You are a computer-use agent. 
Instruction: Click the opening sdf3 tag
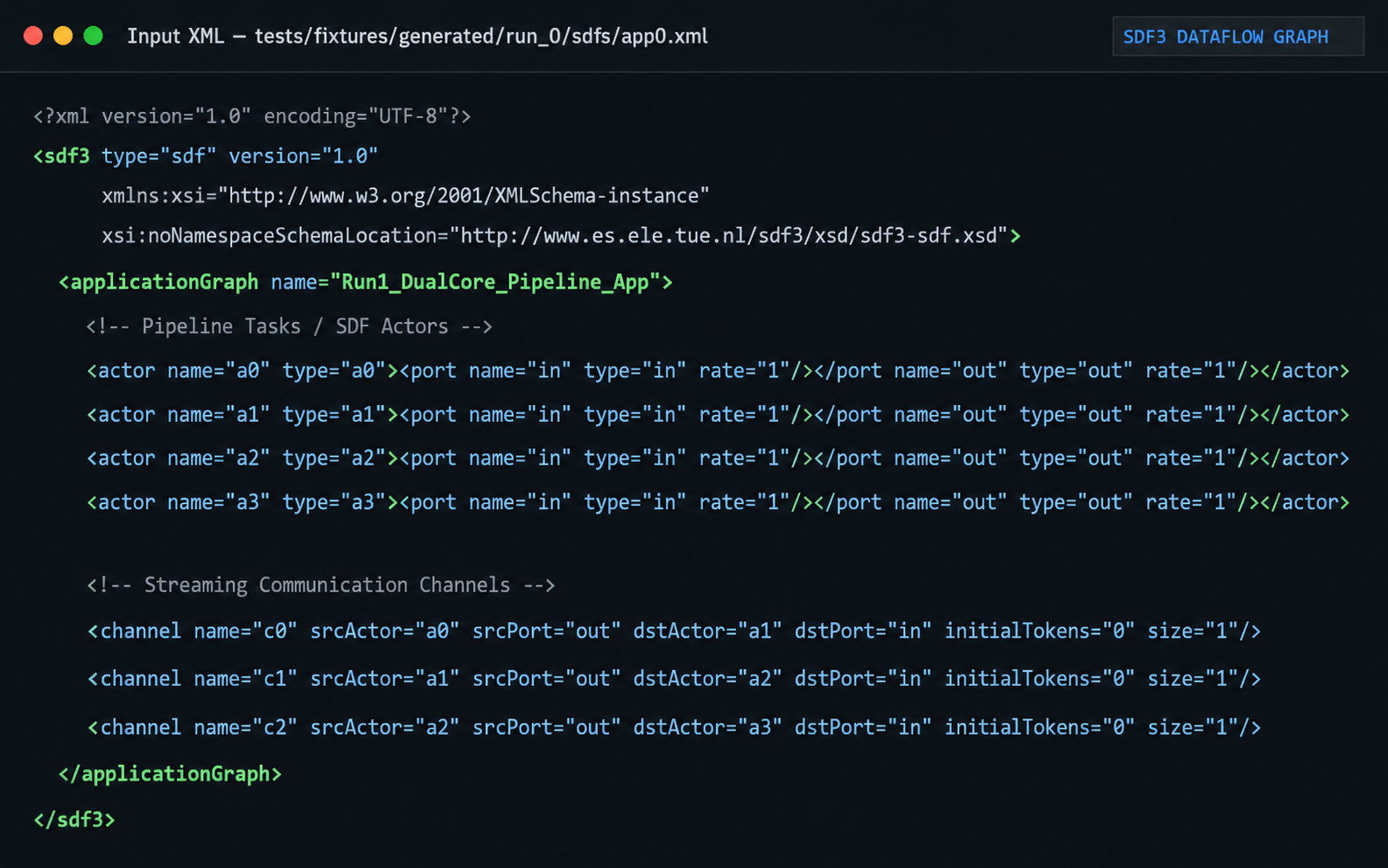click(61, 156)
